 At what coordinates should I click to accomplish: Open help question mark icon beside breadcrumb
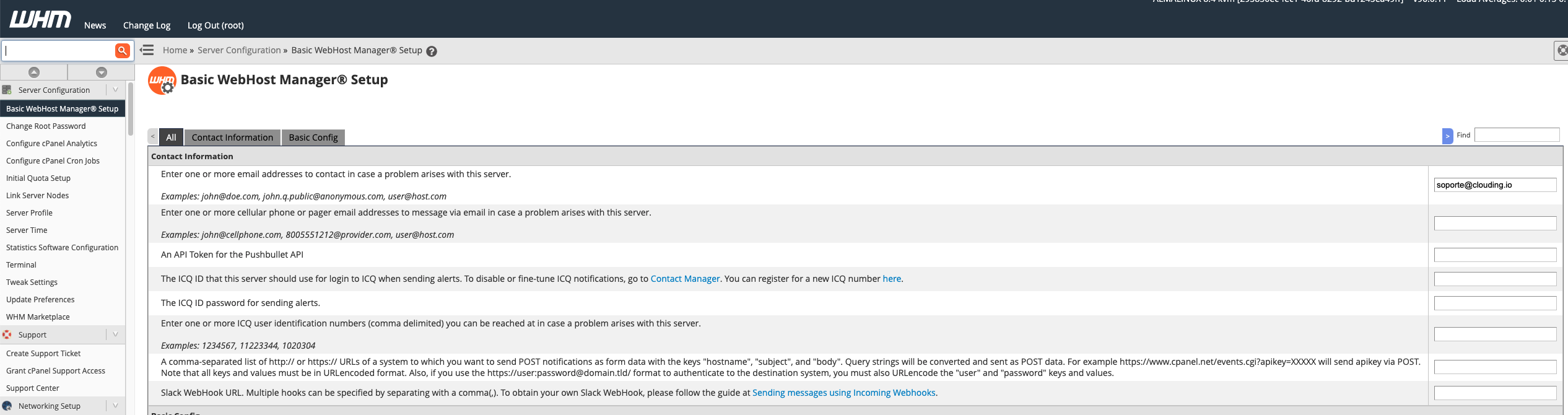point(432,51)
